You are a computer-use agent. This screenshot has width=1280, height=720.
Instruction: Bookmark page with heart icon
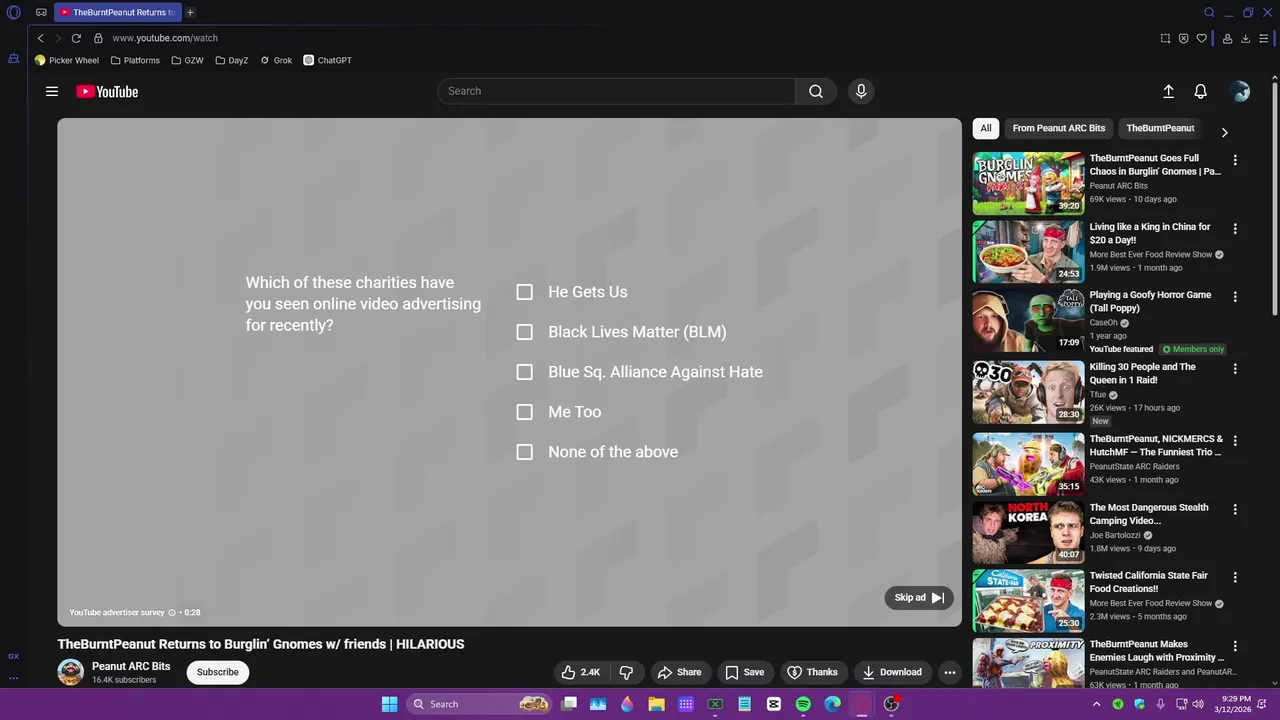tap(1202, 38)
